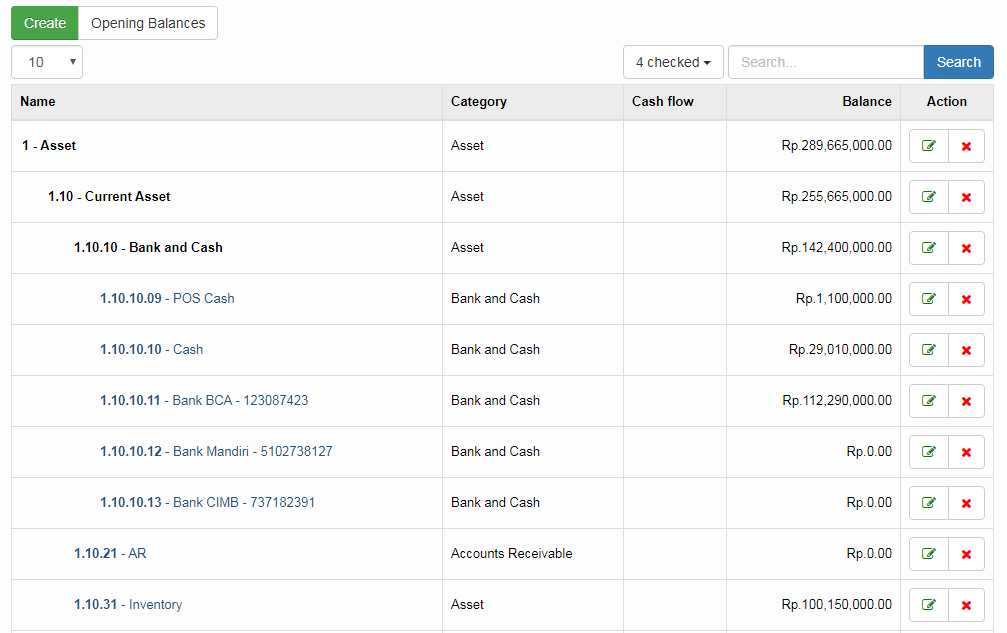Open the POS Cash account link
This screenshot has width=1007, height=633.
coord(203,298)
